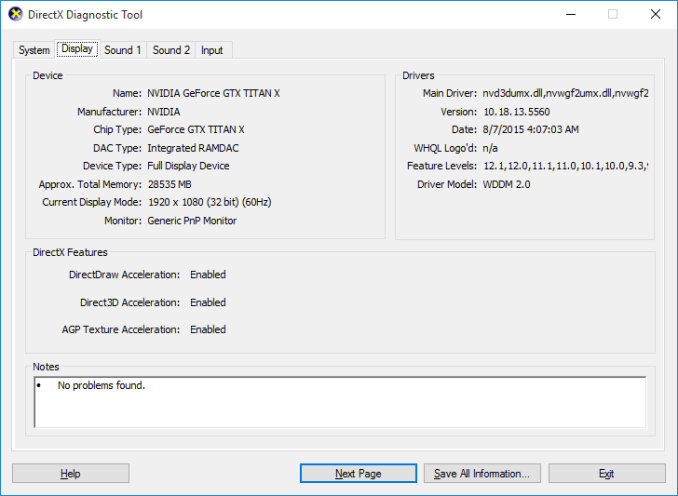Exit the DirectX Diagnostic Tool

tap(607, 474)
